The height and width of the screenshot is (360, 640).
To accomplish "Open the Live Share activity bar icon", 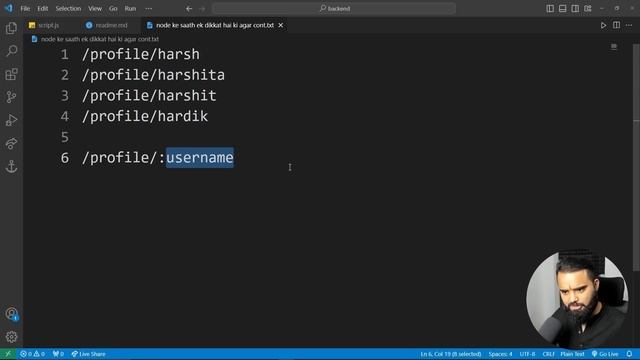I will [x=11, y=143].
